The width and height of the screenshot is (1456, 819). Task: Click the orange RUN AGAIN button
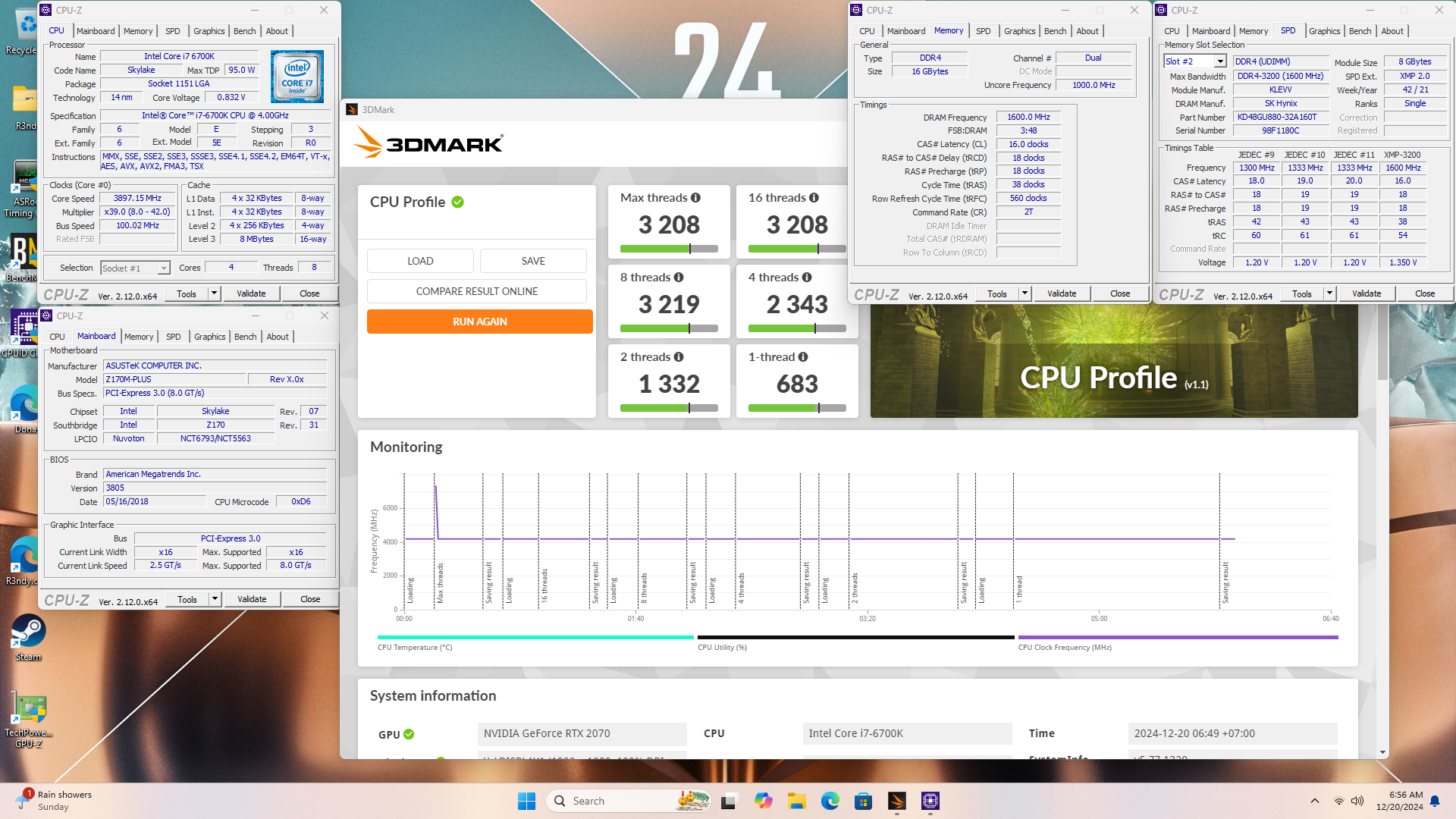[x=480, y=322]
